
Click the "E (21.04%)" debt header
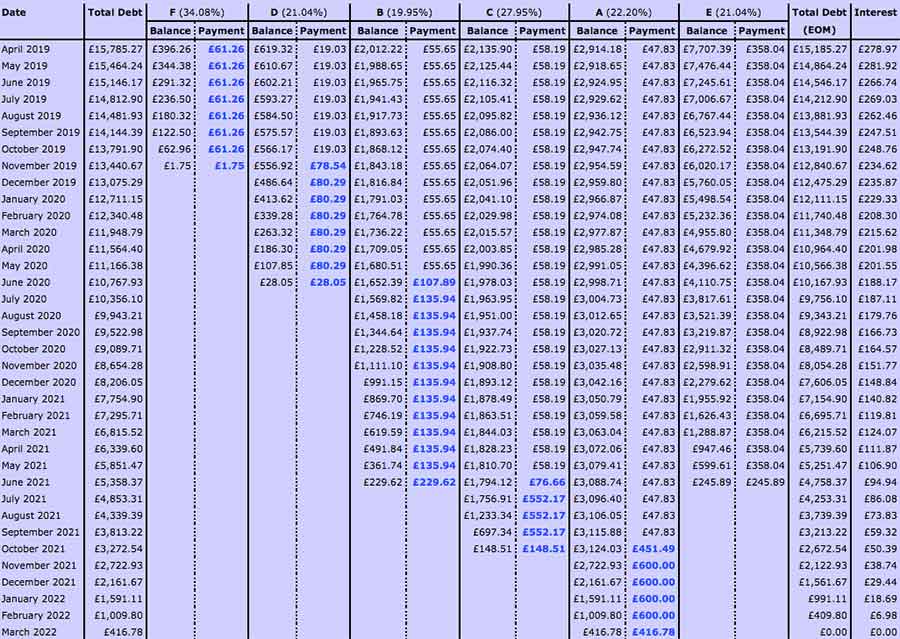click(x=733, y=12)
